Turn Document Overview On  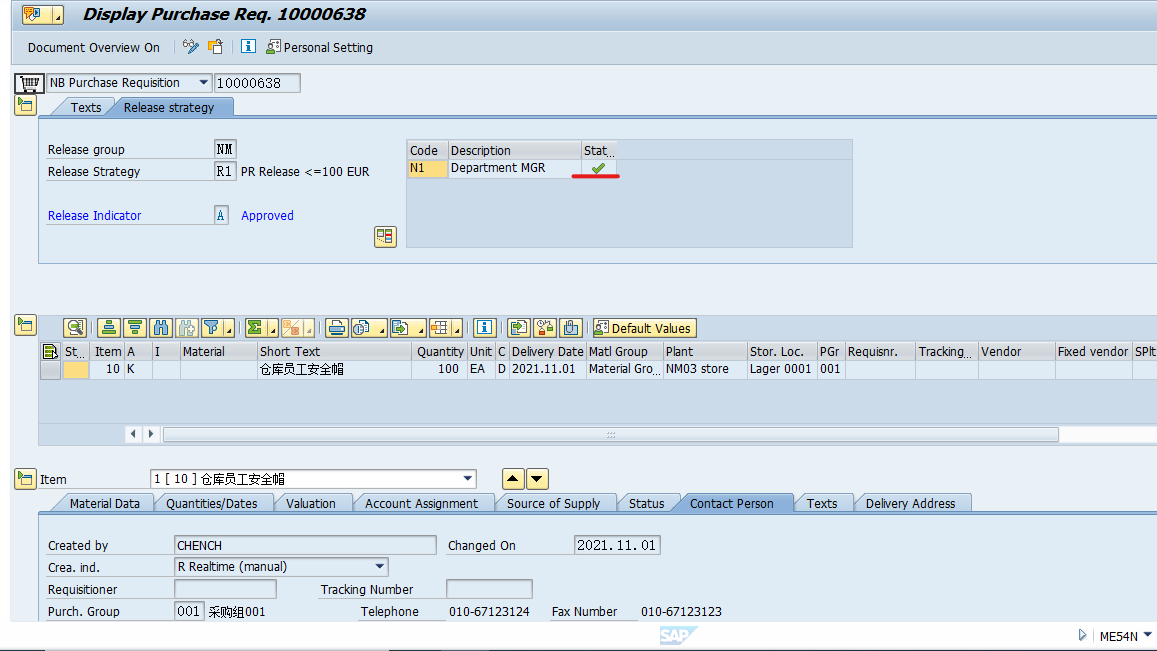click(x=94, y=47)
